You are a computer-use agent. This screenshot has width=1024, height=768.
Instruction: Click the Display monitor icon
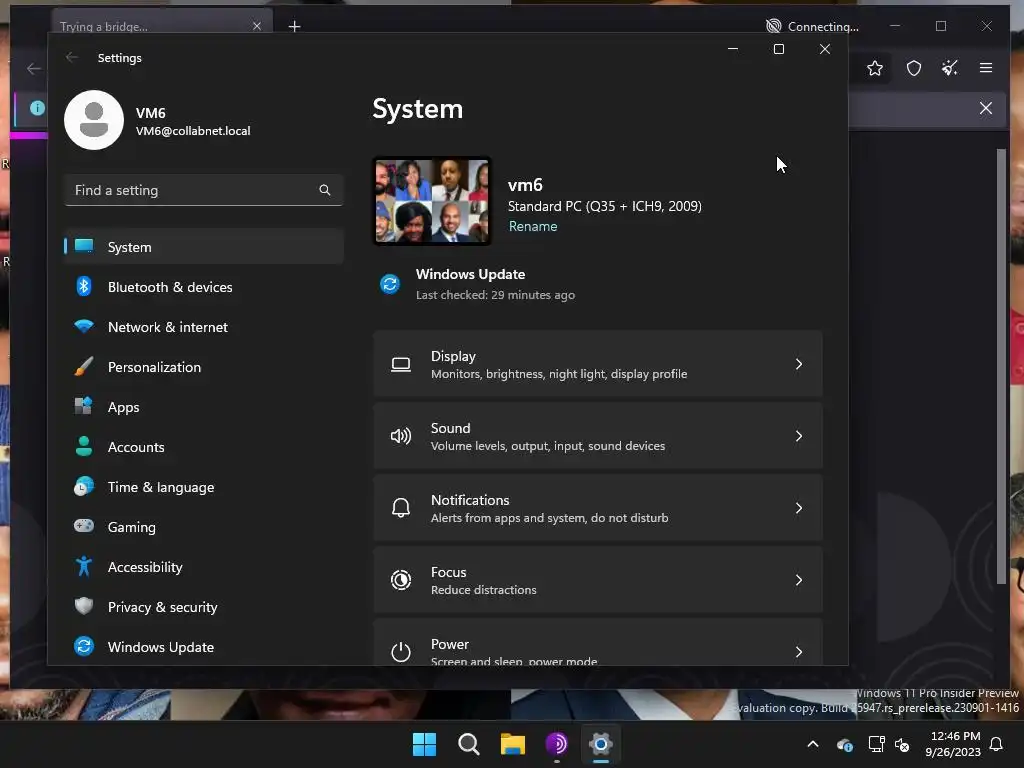[401, 364]
